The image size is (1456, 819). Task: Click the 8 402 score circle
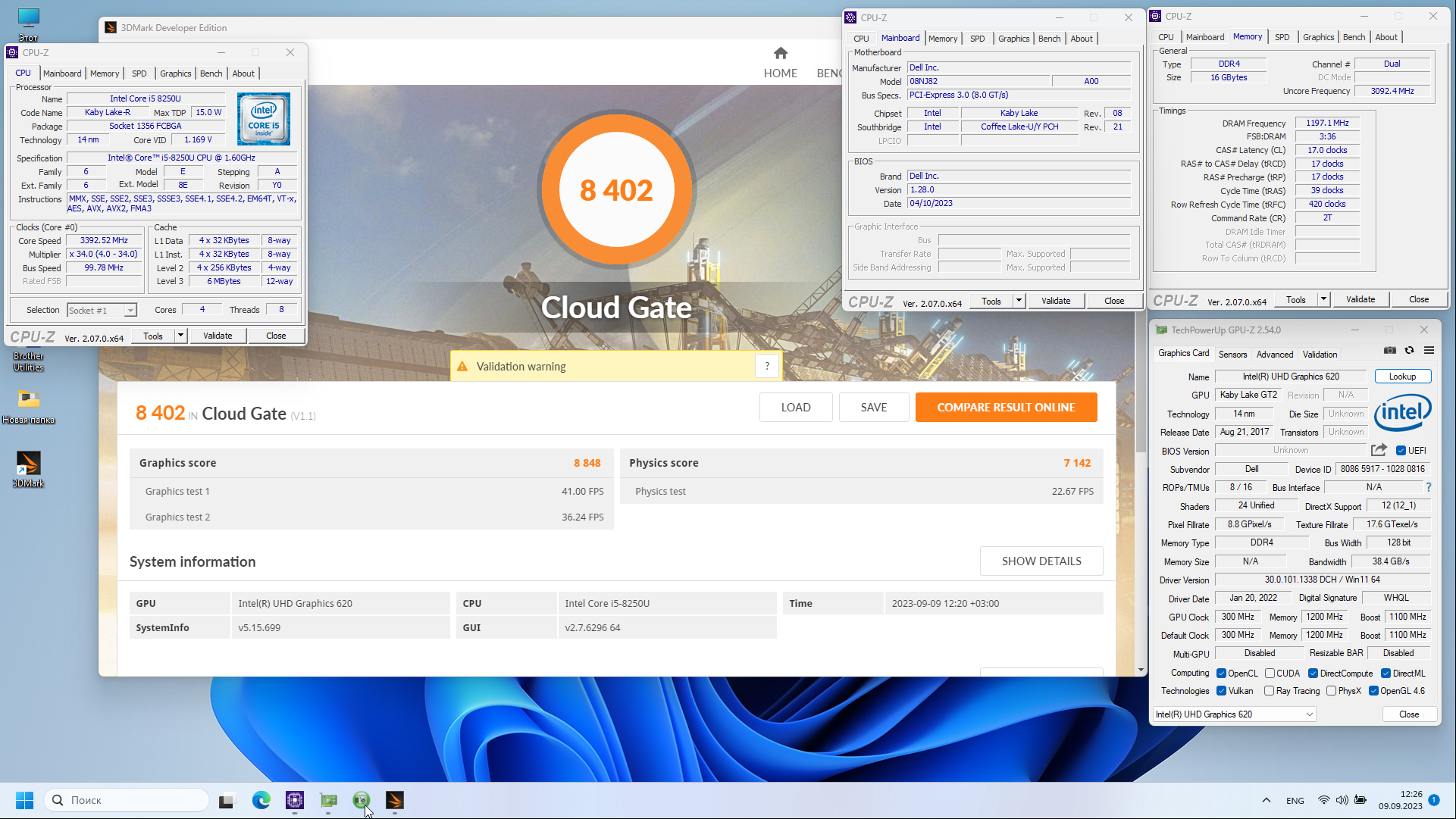616,190
